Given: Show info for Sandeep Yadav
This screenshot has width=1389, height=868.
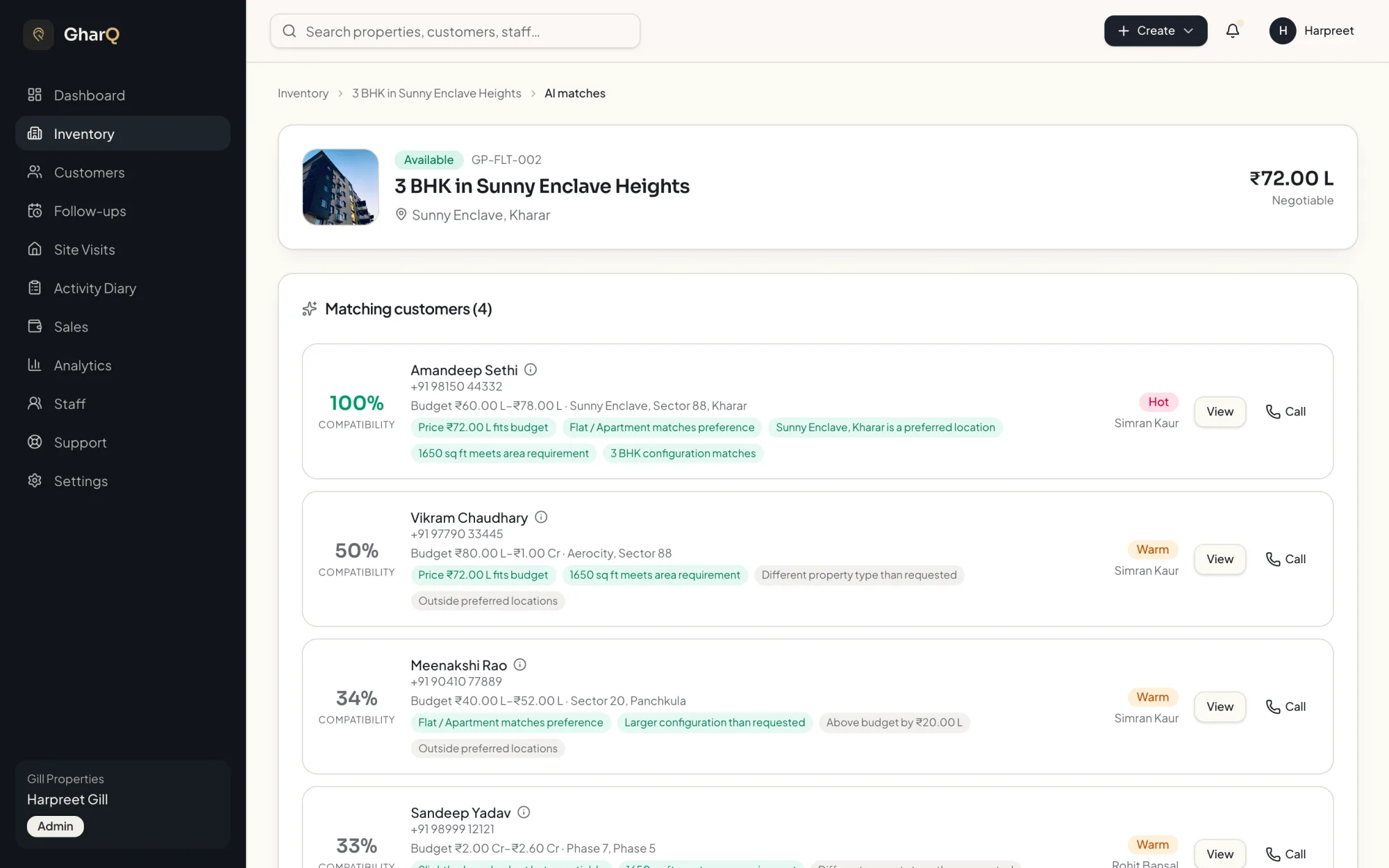Looking at the screenshot, I should 524,812.
